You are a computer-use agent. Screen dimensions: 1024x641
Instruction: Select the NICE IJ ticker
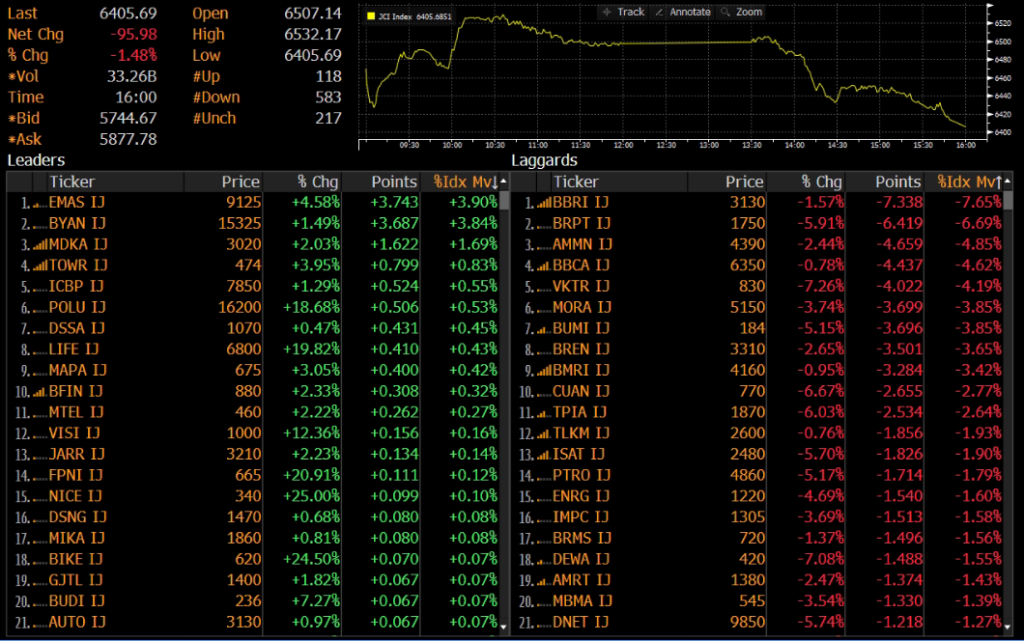pyautogui.click(x=75, y=496)
